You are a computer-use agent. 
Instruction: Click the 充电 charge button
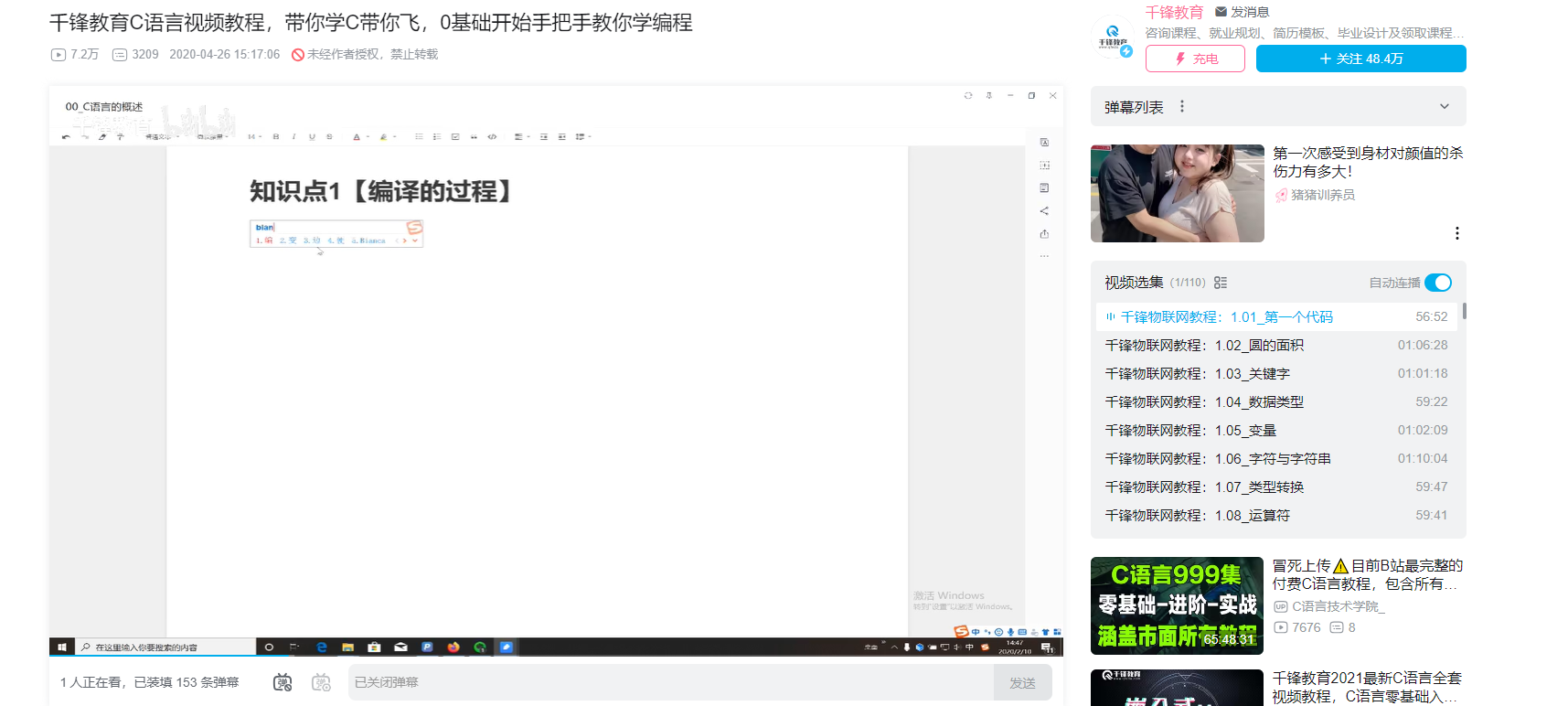coord(1195,59)
